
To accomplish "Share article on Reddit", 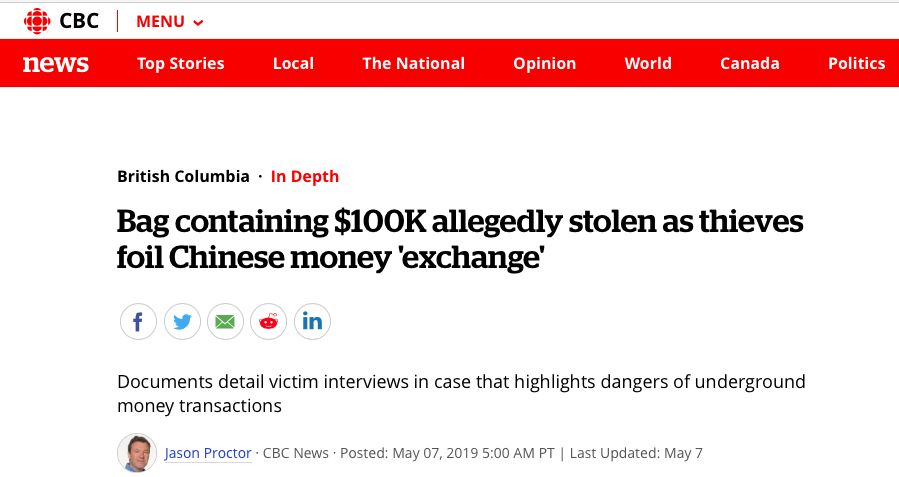I will 268,322.
